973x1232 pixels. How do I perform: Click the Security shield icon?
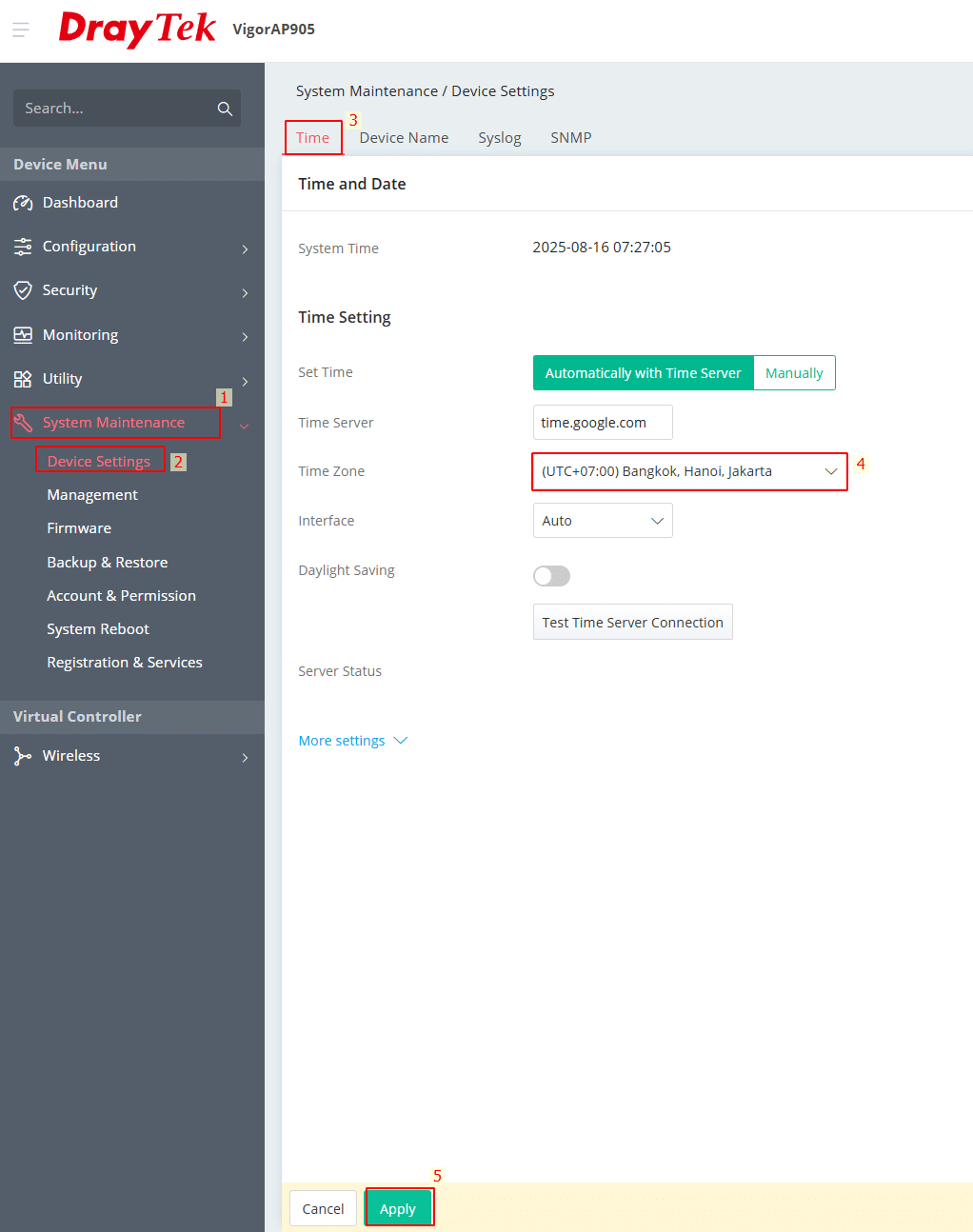pyautogui.click(x=23, y=290)
